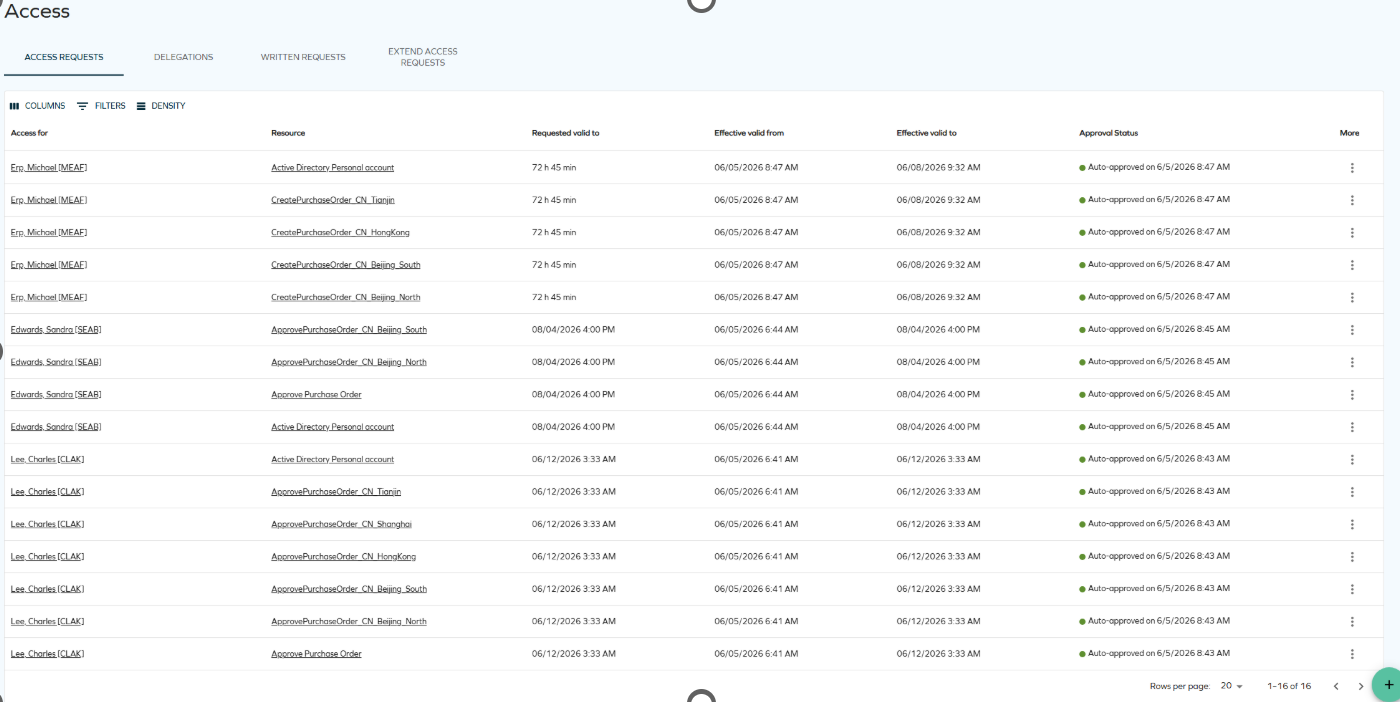The width and height of the screenshot is (1400, 702).
Task: Click Effective valid from for Edwards Approve Purchase Order
Action: [x=756, y=394]
